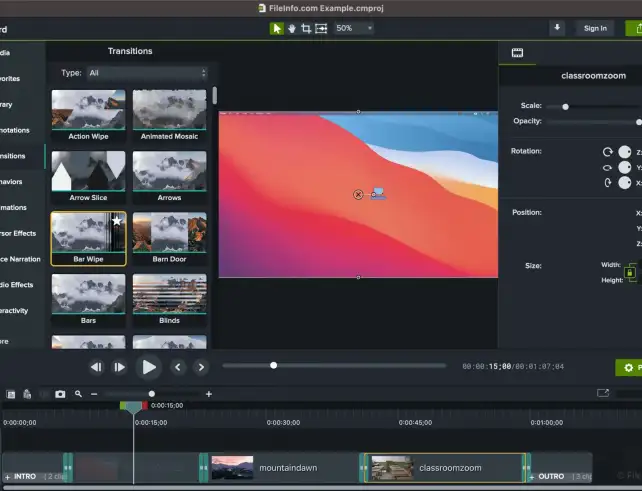Open the Library sidebar tab

[x=7, y=104]
